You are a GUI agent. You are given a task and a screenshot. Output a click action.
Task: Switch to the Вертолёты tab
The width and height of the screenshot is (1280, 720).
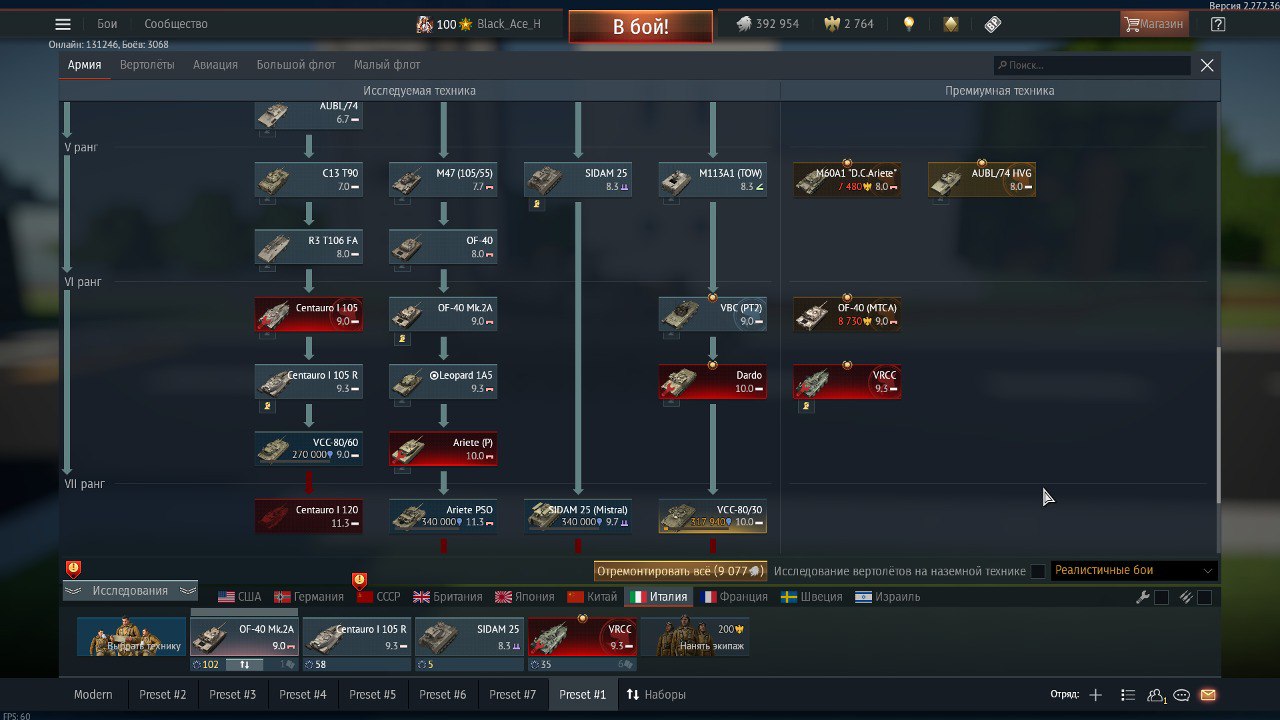(x=147, y=65)
